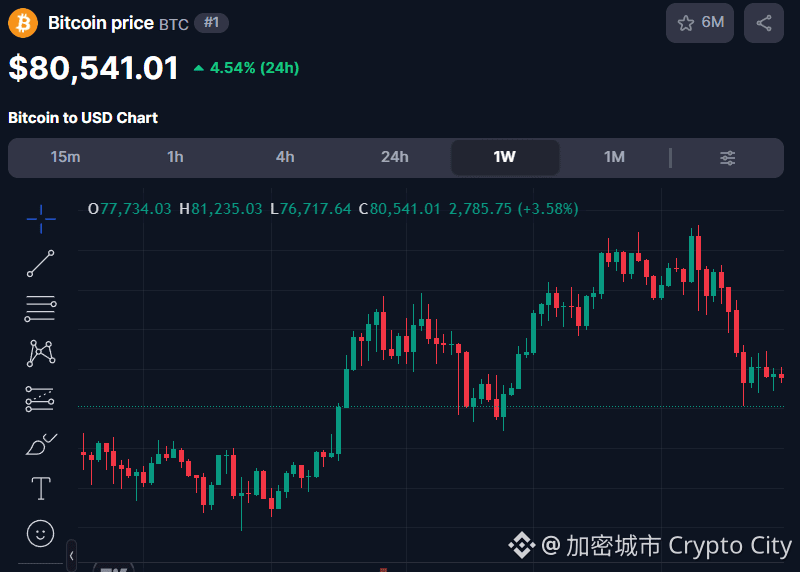The width and height of the screenshot is (800, 572).
Task: Select the 24h timeframe tab
Action: 394,157
